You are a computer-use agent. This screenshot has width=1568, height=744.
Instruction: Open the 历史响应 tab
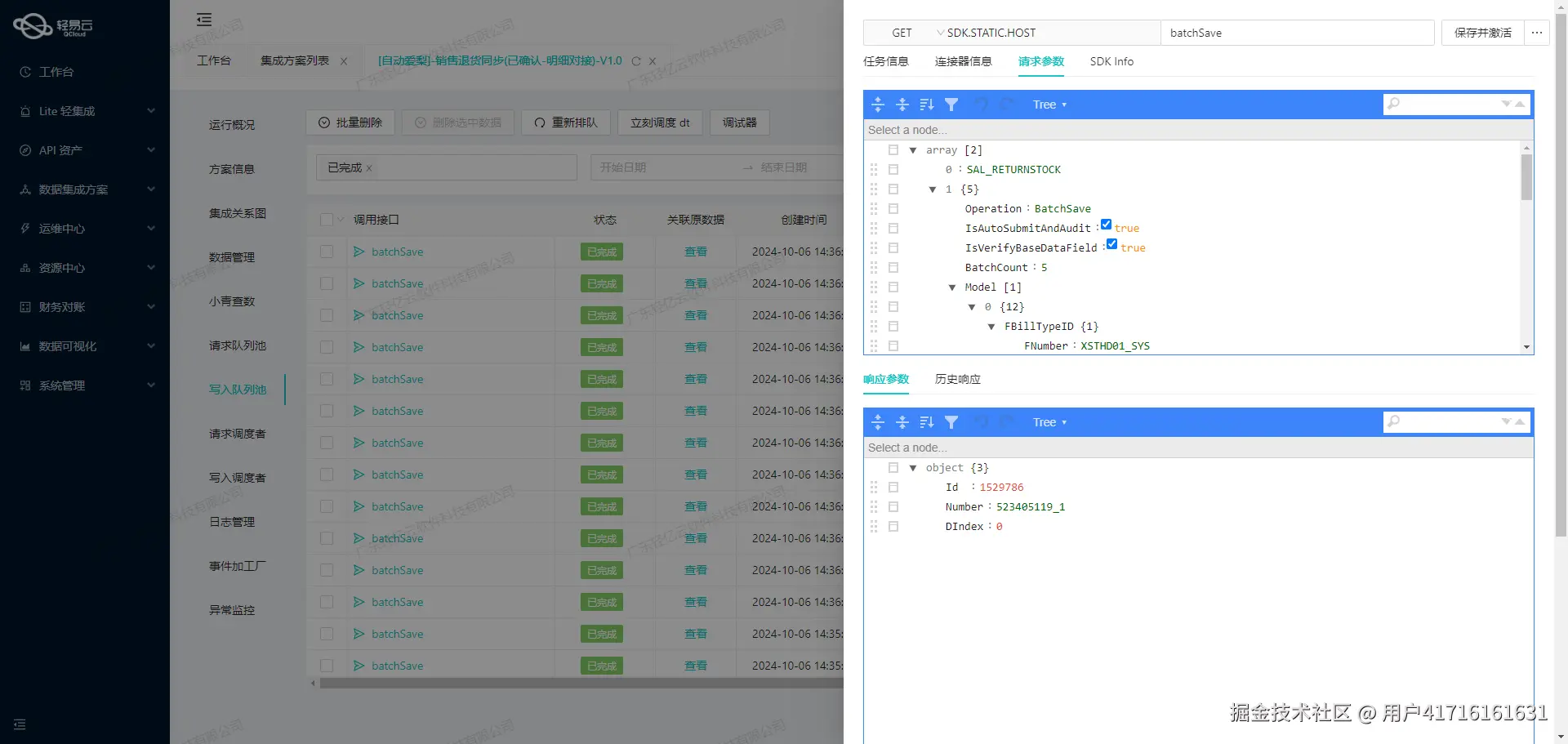(956, 379)
